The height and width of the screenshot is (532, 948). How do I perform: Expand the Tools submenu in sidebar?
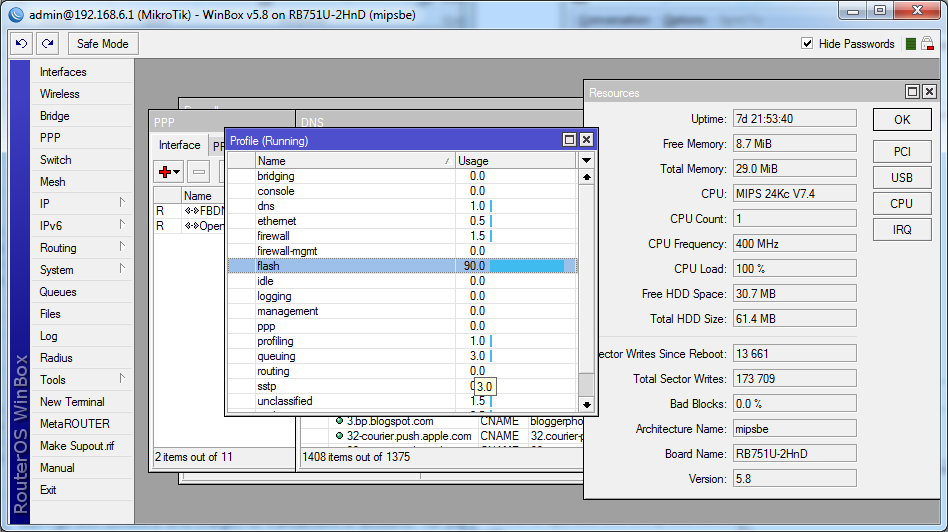(x=122, y=378)
